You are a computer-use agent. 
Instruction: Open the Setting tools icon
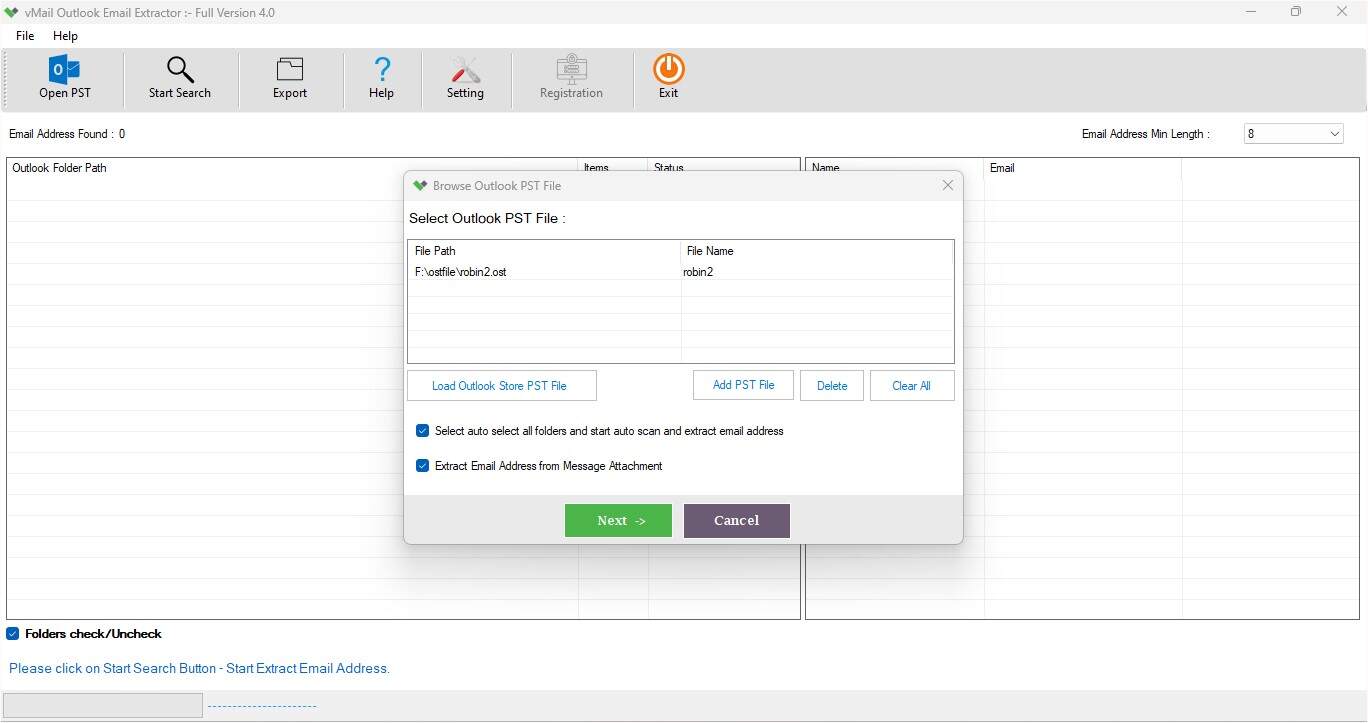465,69
